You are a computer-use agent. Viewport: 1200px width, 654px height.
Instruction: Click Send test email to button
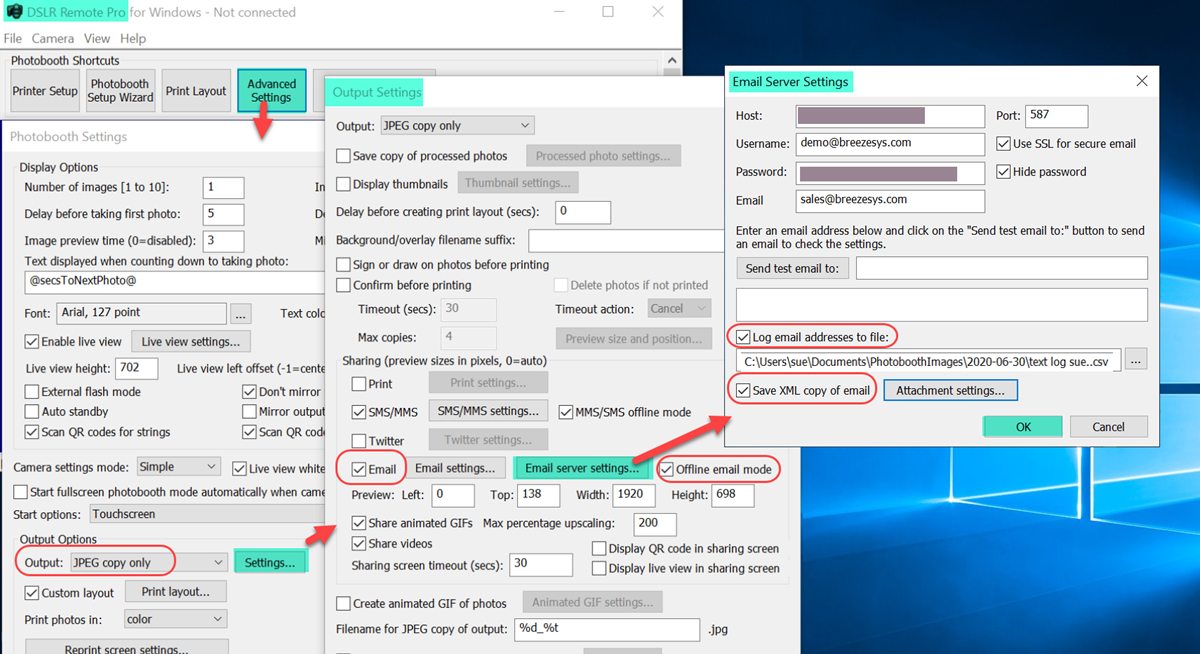pos(793,268)
